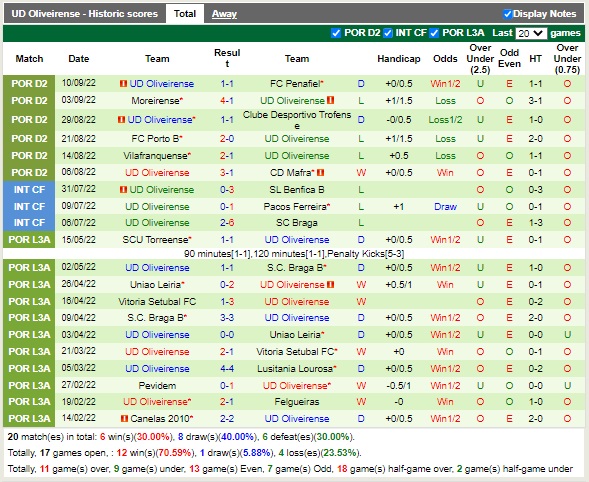Click the 17 games open summary line
589x482 pixels.
pos(184,453)
